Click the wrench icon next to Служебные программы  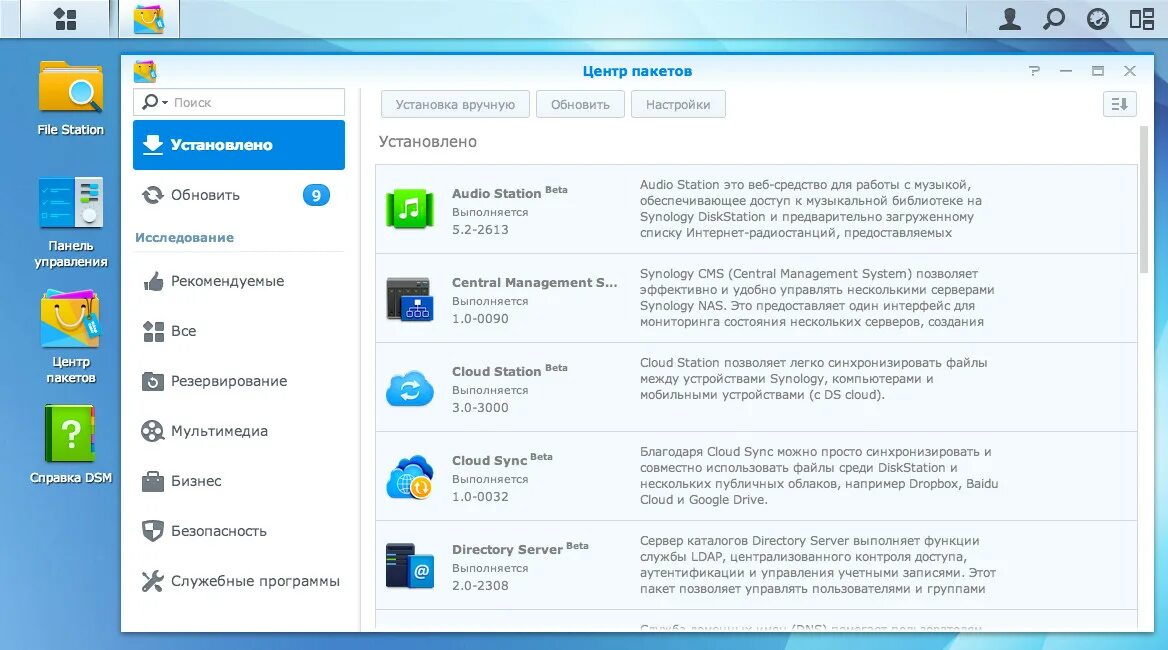click(x=153, y=581)
